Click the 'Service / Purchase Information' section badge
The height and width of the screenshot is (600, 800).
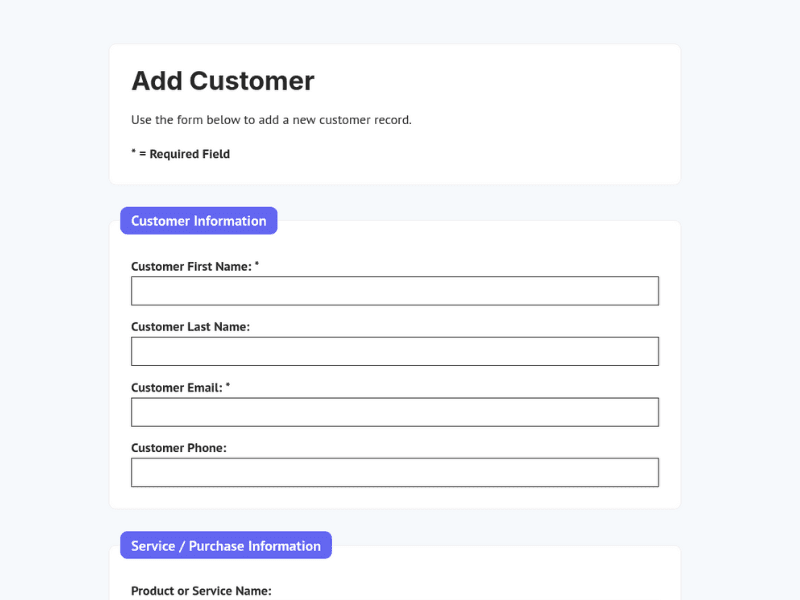point(226,546)
